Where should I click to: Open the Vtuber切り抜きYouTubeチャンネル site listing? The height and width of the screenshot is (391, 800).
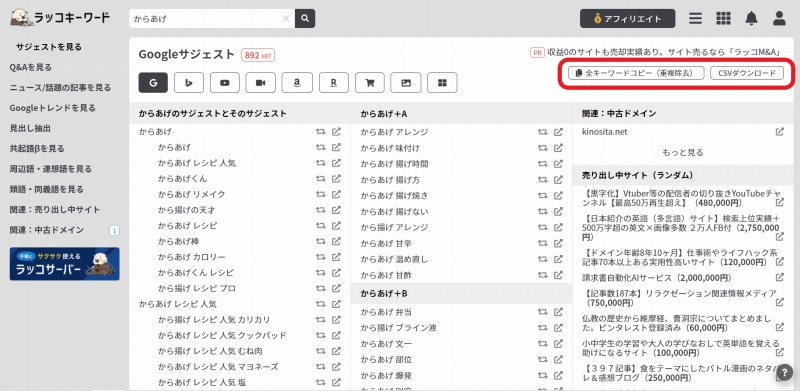pyautogui.click(x=681, y=198)
